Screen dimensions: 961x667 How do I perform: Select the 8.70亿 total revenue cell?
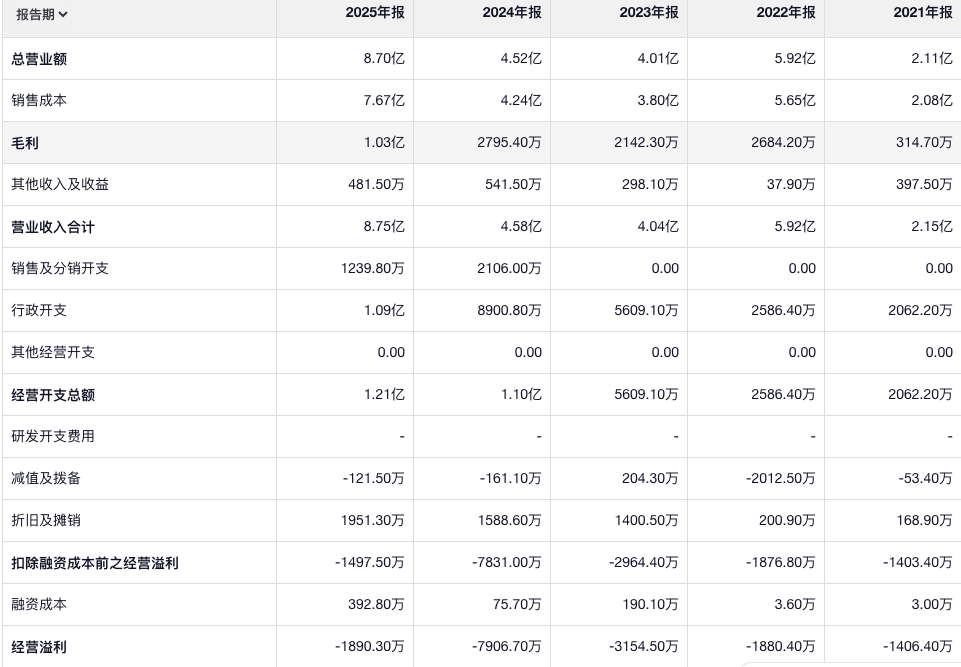(x=384, y=59)
